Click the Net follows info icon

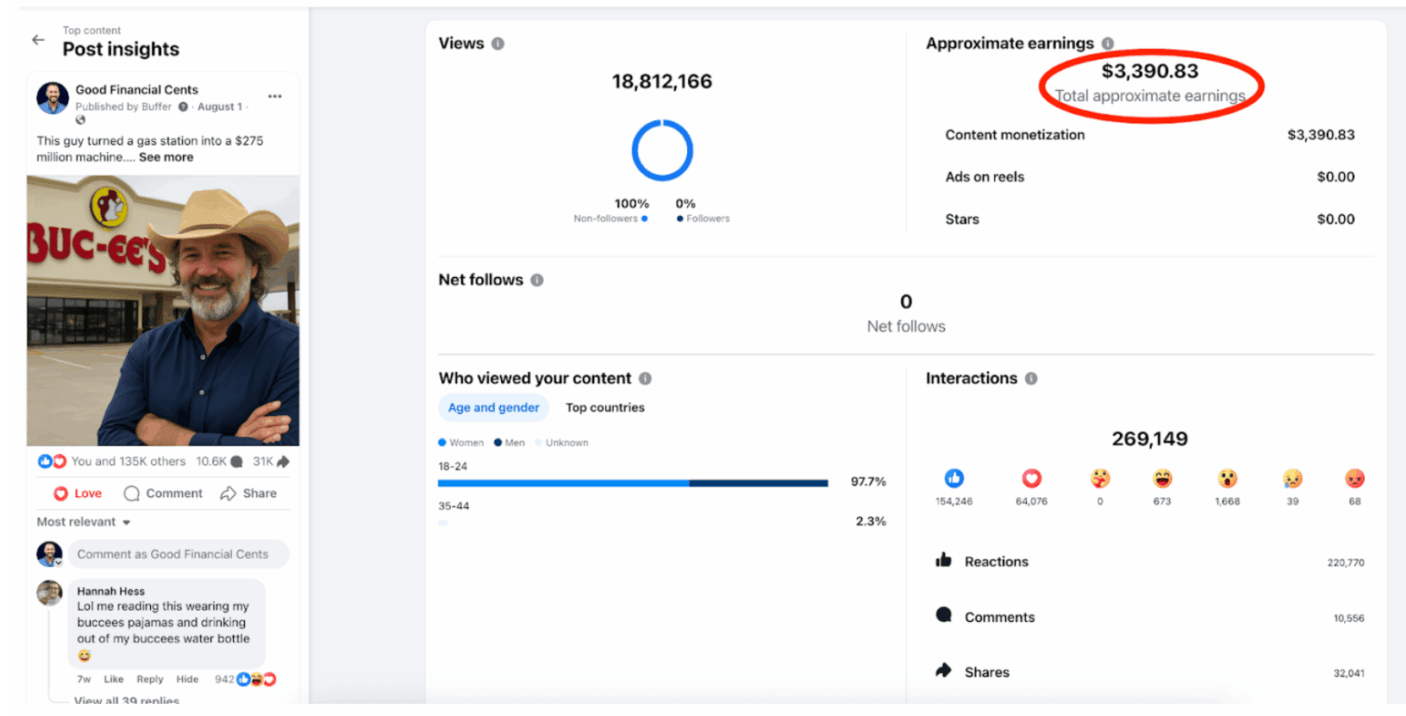tap(537, 280)
